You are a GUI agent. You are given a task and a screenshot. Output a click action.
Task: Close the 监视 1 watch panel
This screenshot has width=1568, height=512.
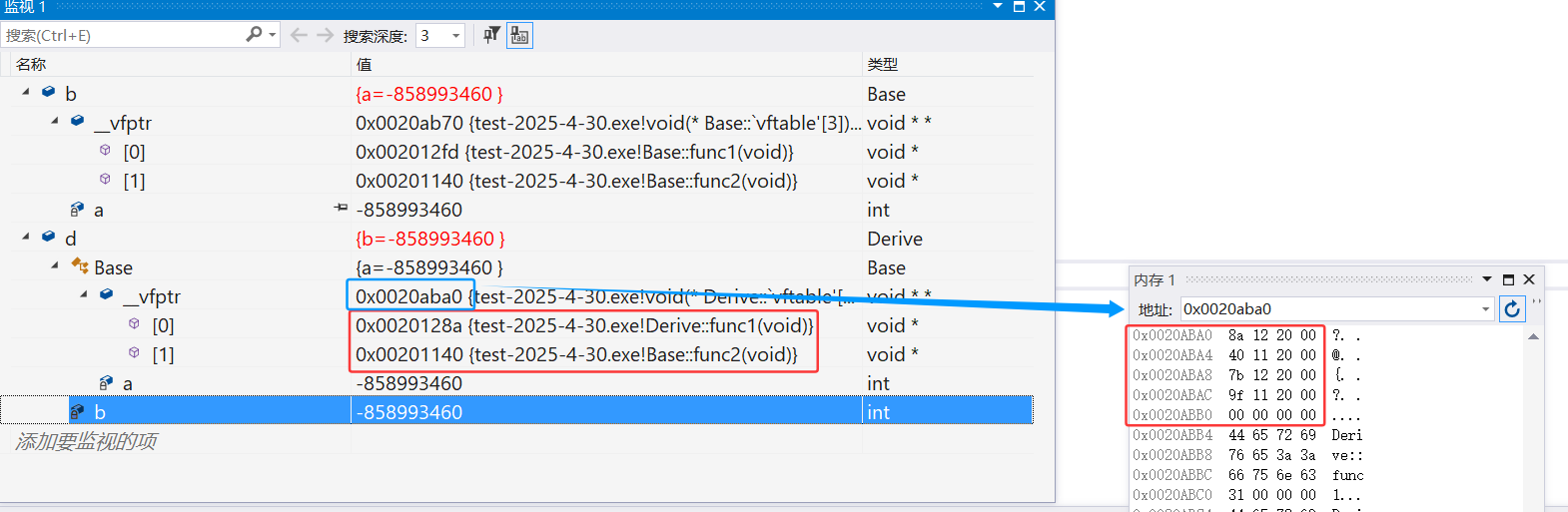click(1040, 6)
